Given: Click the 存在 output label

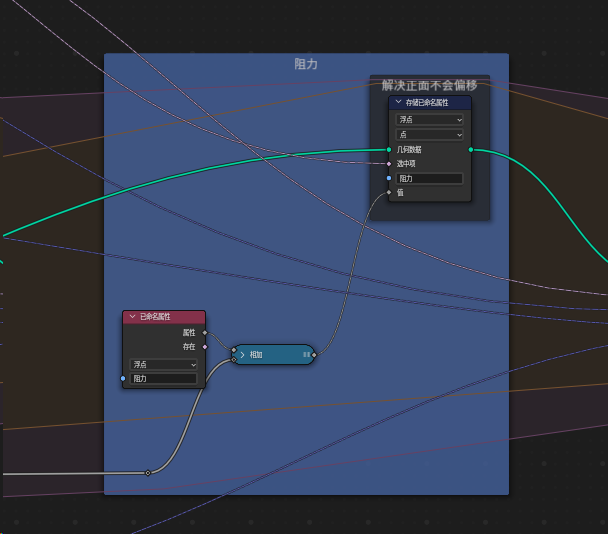Looking at the screenshot, I should pyautogui.click(x=189, y=347).
